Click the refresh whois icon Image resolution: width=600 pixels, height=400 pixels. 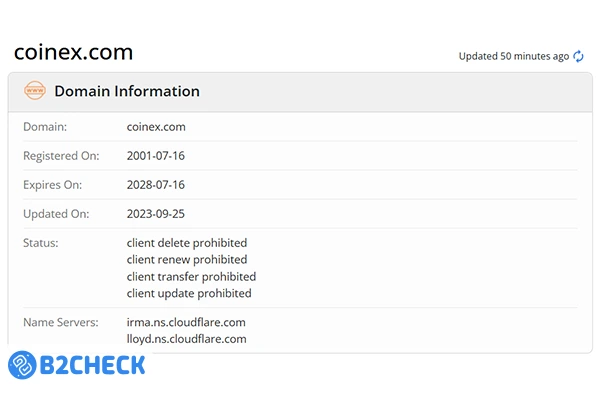pyautogui.click(x=578, y=56)
